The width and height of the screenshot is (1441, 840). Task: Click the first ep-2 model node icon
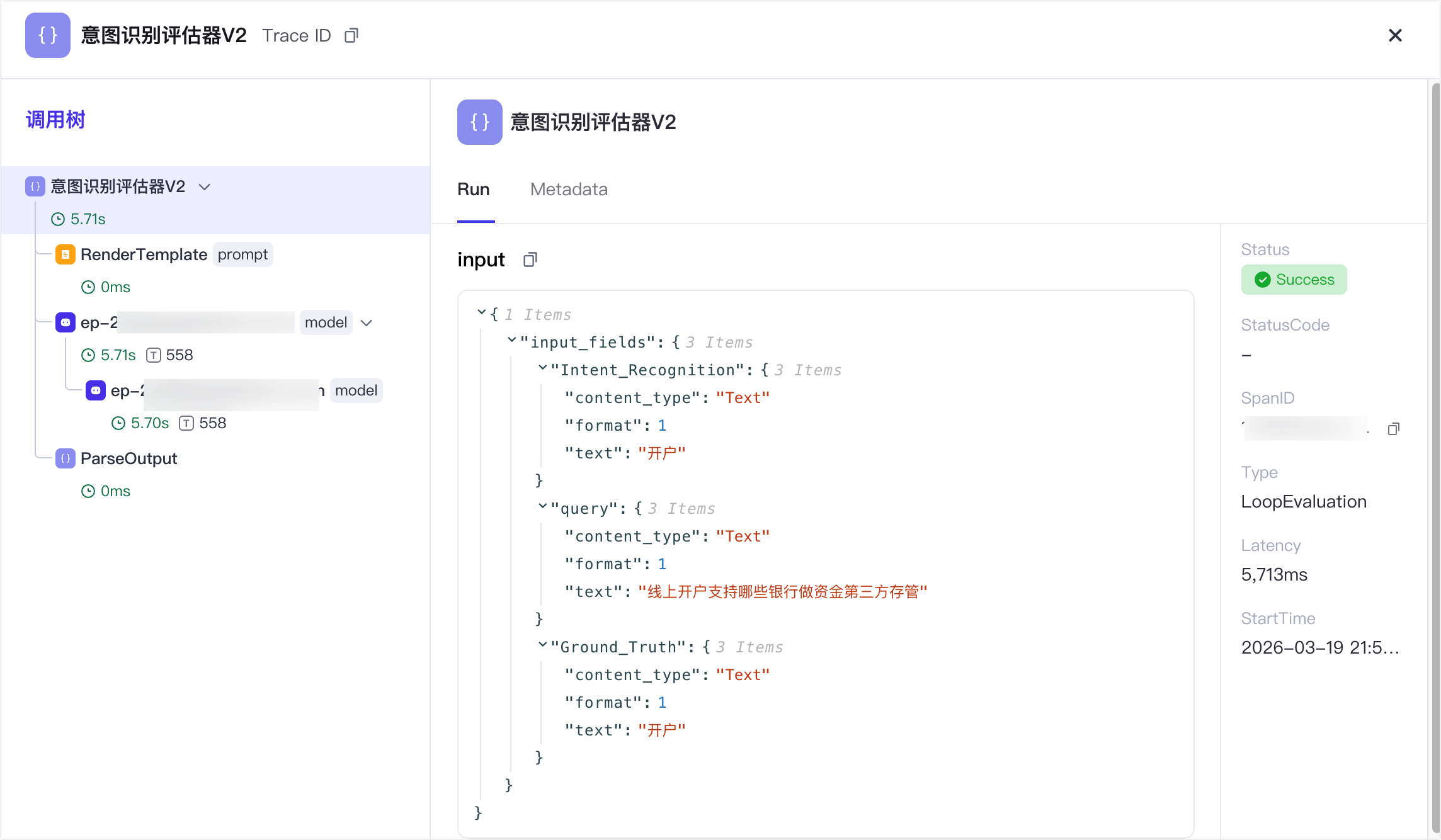(x=65, y=322)
